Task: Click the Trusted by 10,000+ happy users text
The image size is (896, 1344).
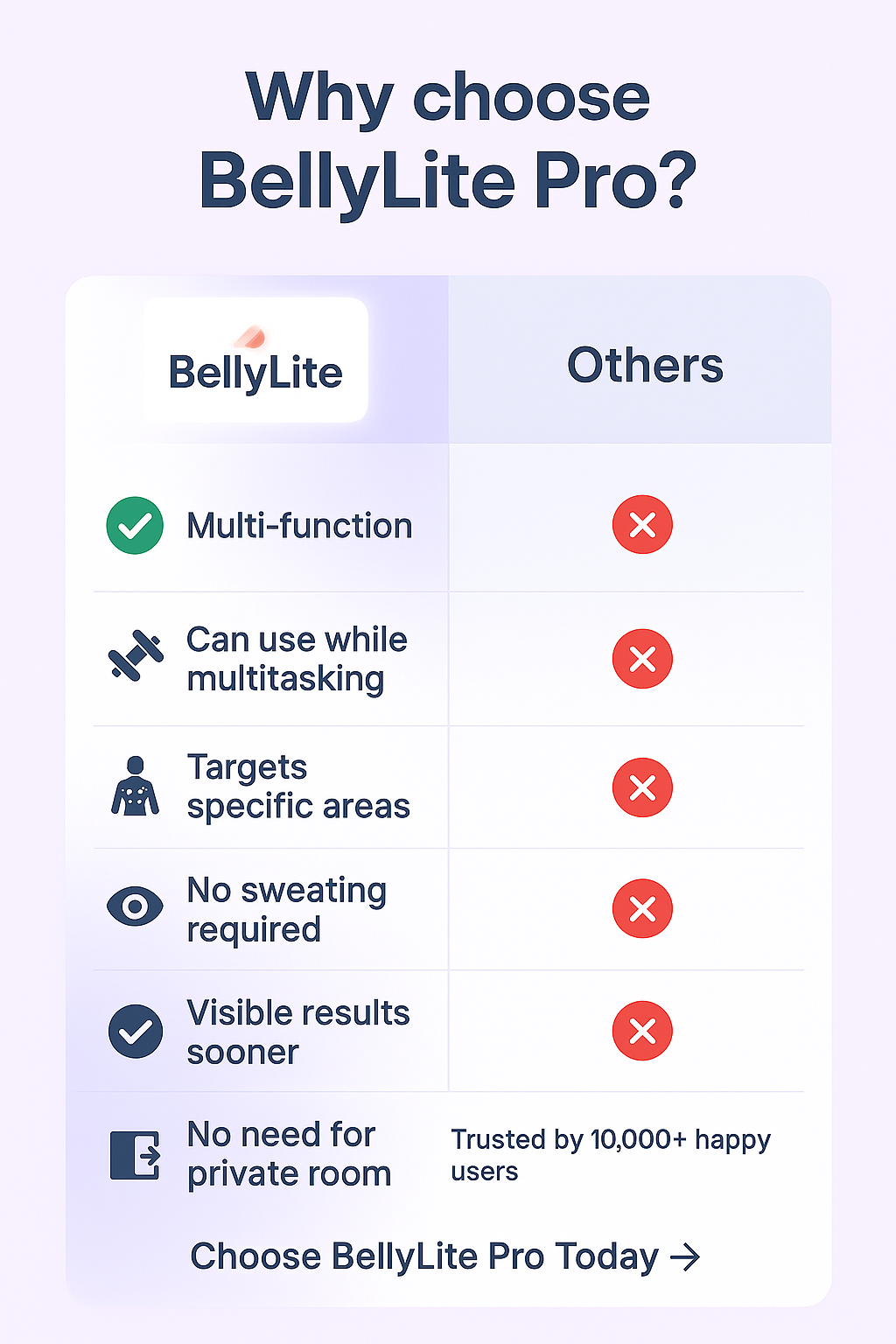Action: click(x=610, y=1155)
